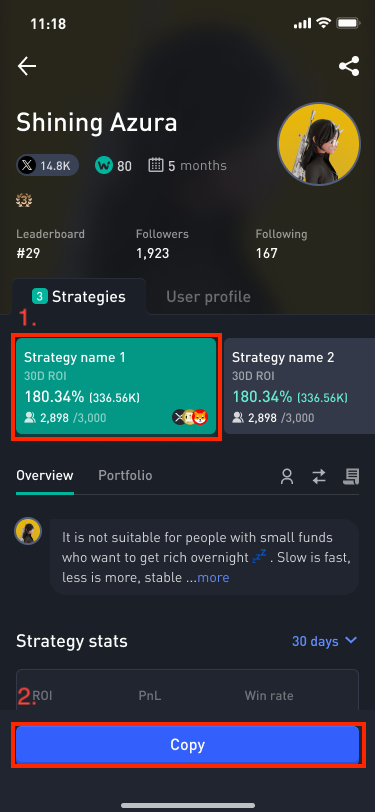Tap the calendar months icon
Image resolution: width=375 pixels, height=812 pixels.
(155, 165)
